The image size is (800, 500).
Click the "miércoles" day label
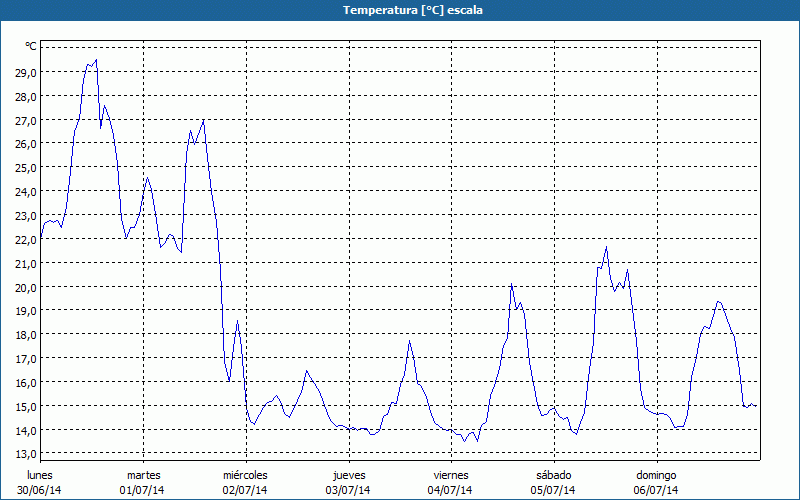click(245, 475)
